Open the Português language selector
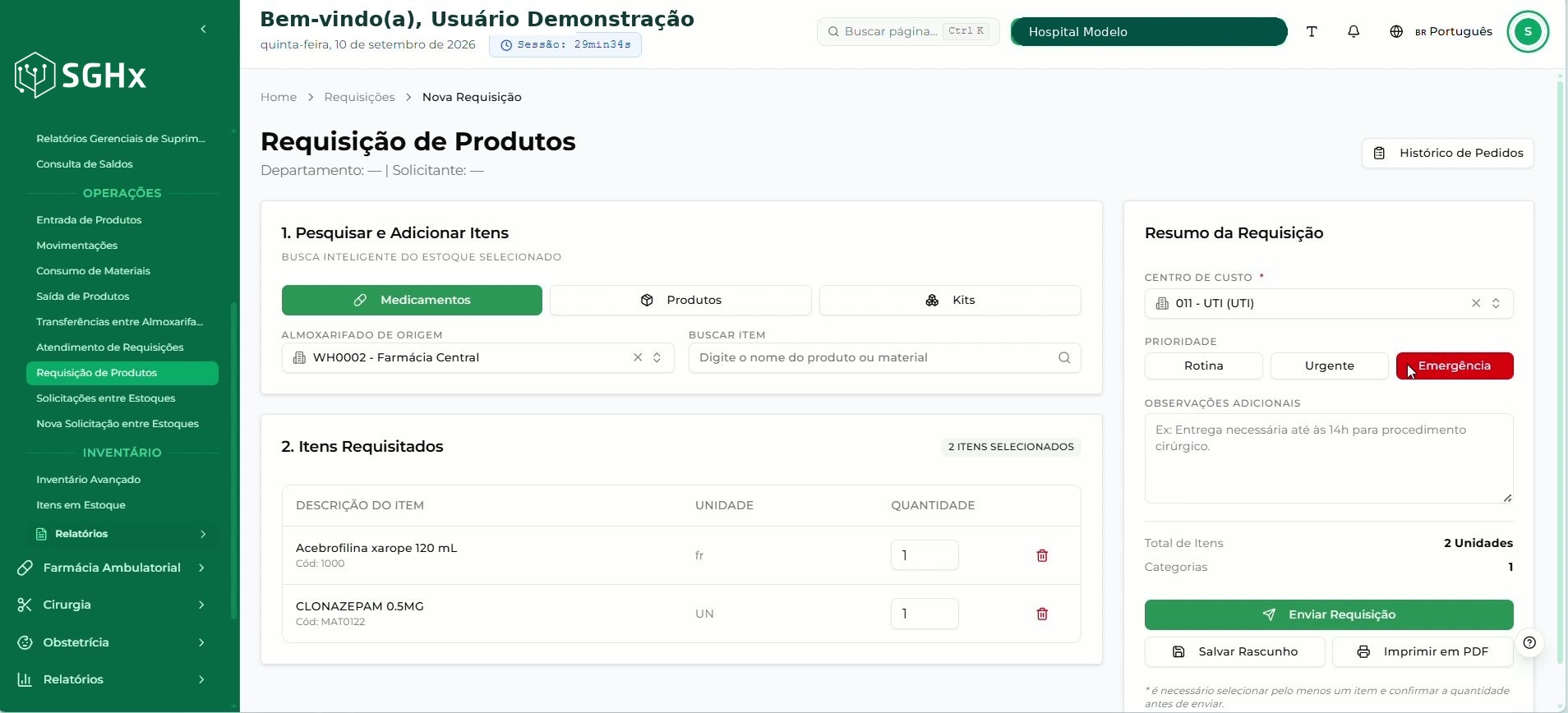 pos(1453,32)
